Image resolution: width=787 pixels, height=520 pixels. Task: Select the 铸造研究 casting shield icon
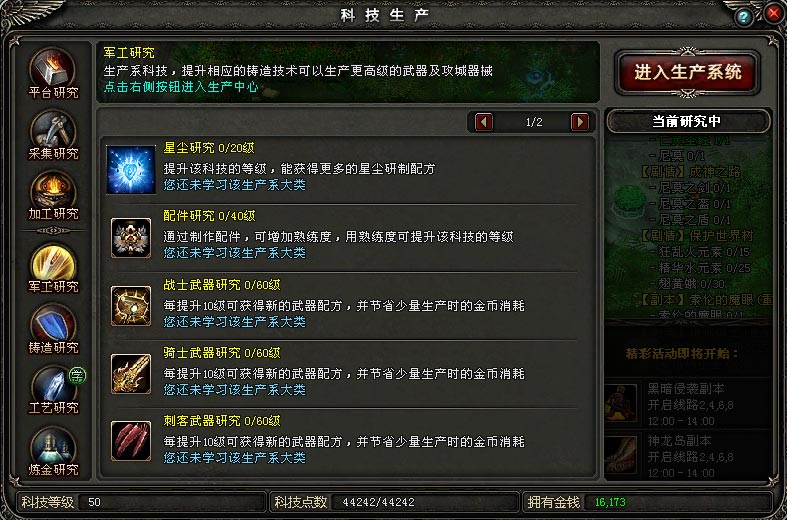tap(53, 329)
